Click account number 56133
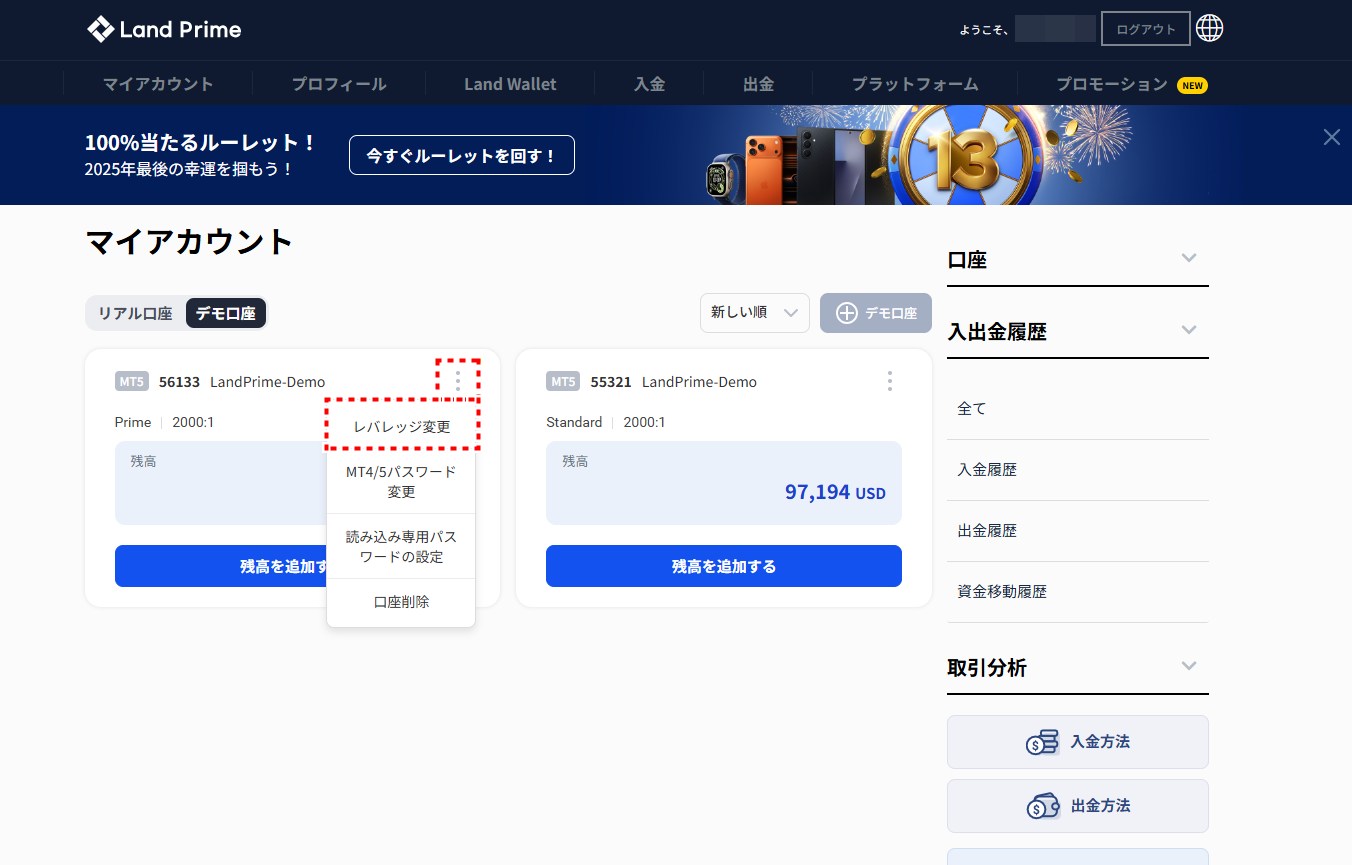The image size is (1352, 865). click(179, 382)
